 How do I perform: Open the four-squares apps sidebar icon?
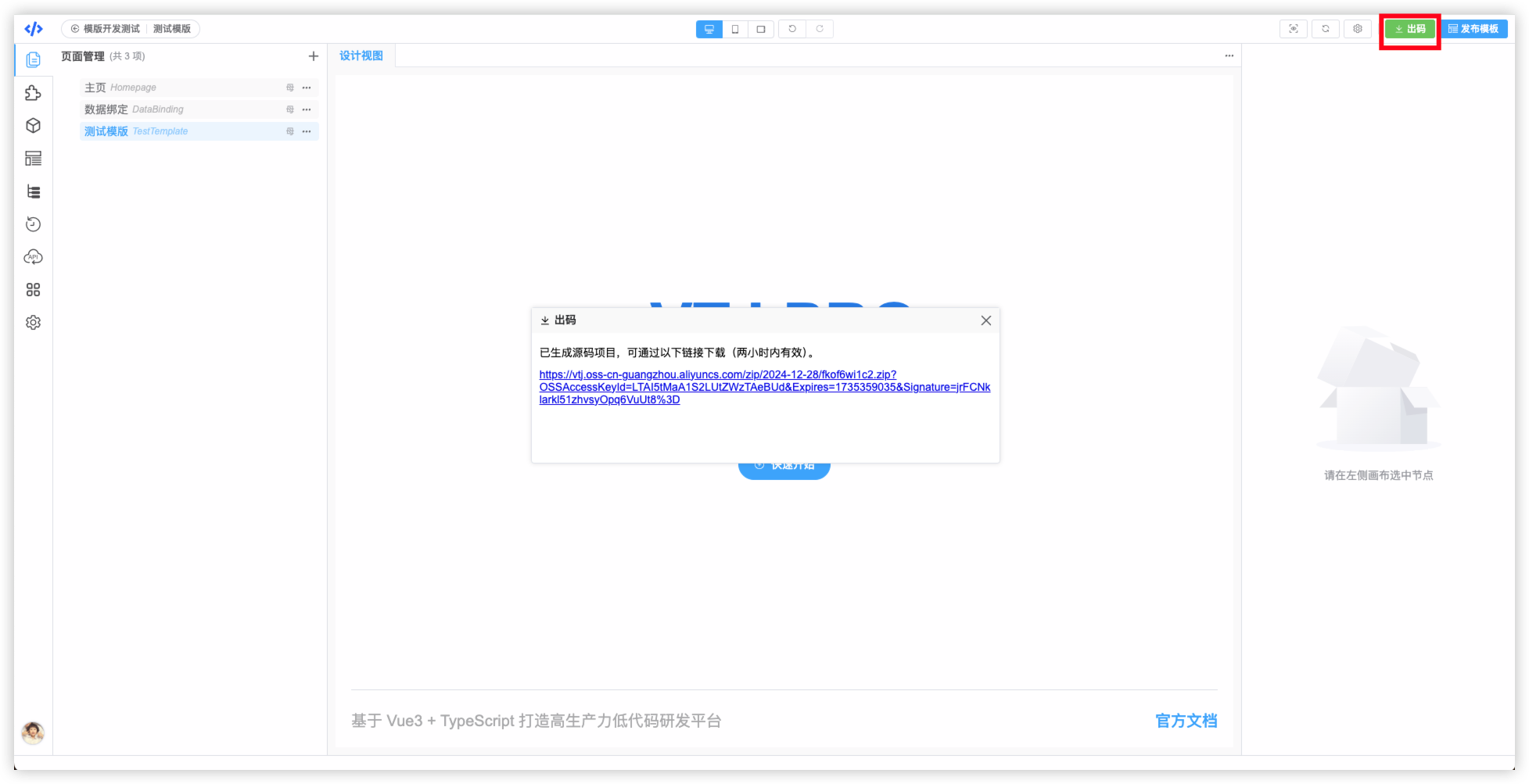(x=33, y=290)
